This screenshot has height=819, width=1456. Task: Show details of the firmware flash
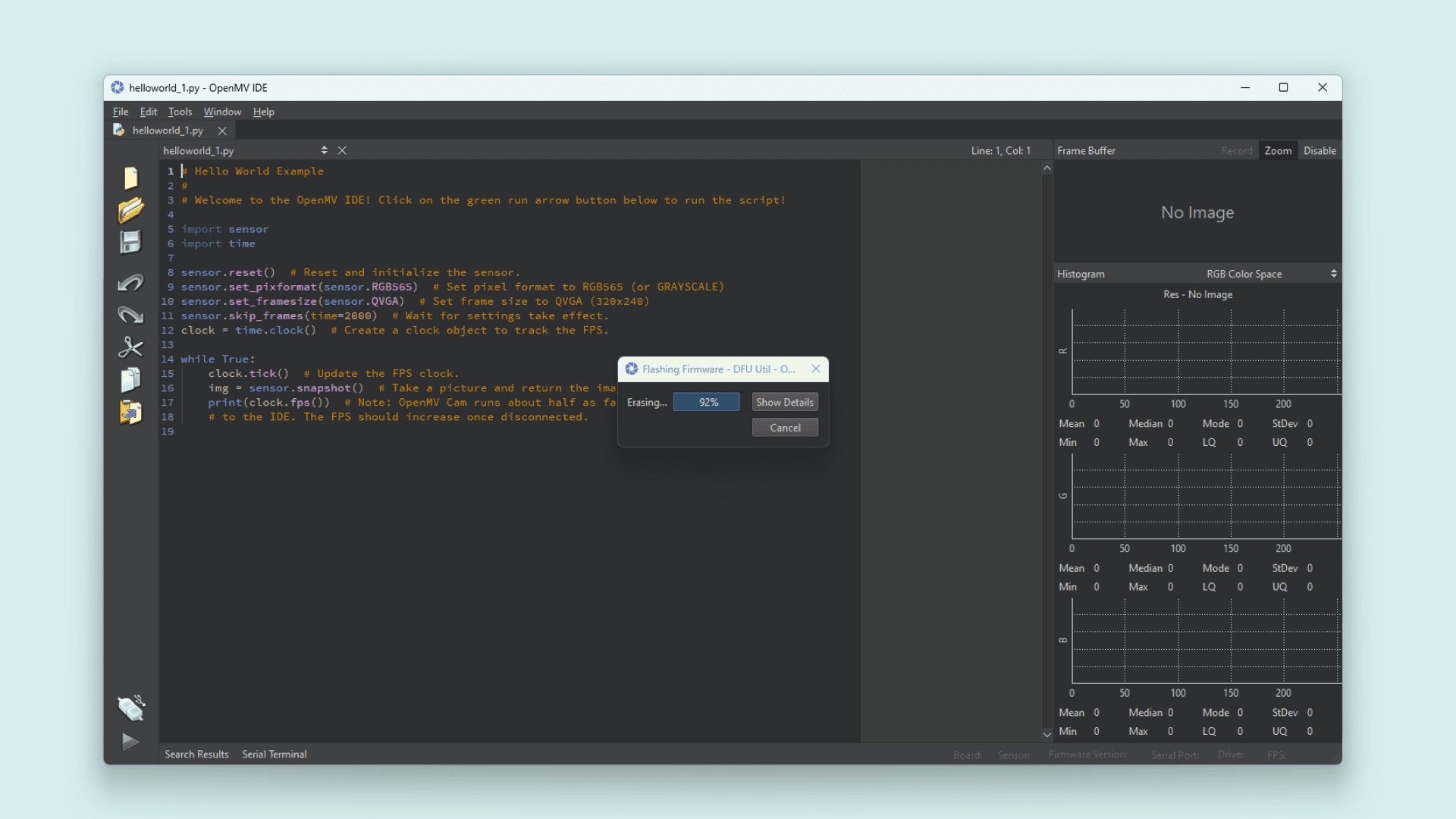784,401
